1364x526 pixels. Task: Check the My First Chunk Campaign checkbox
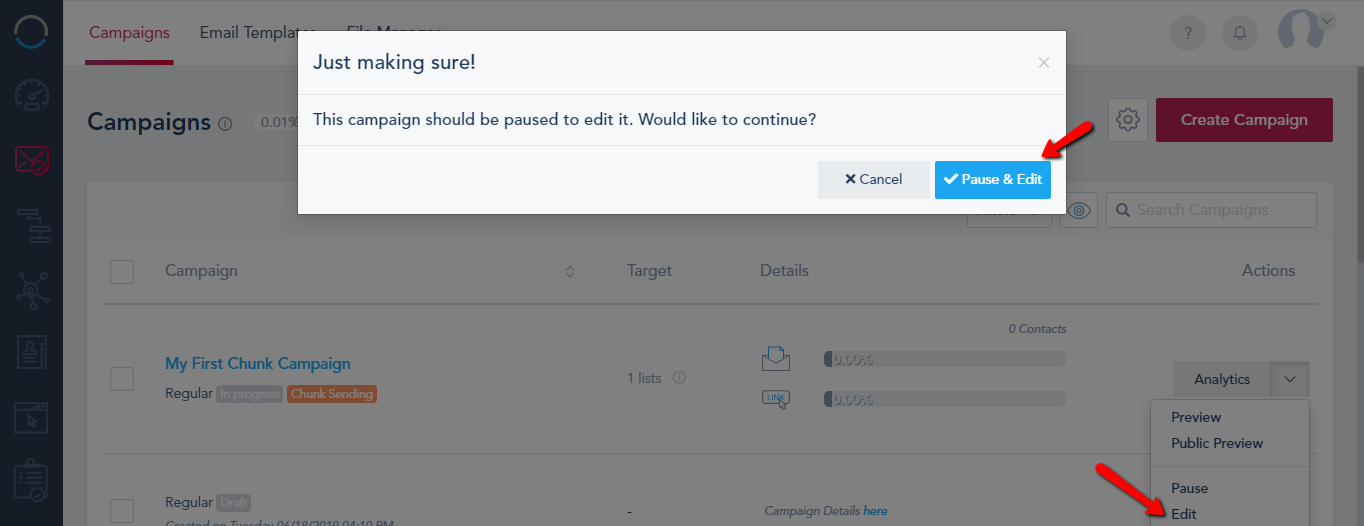(x=122, y=379)
